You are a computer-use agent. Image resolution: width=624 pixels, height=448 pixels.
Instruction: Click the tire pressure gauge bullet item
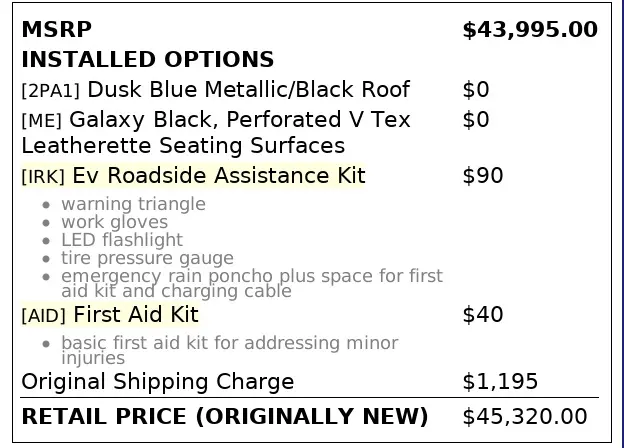(x=147, y=258)
